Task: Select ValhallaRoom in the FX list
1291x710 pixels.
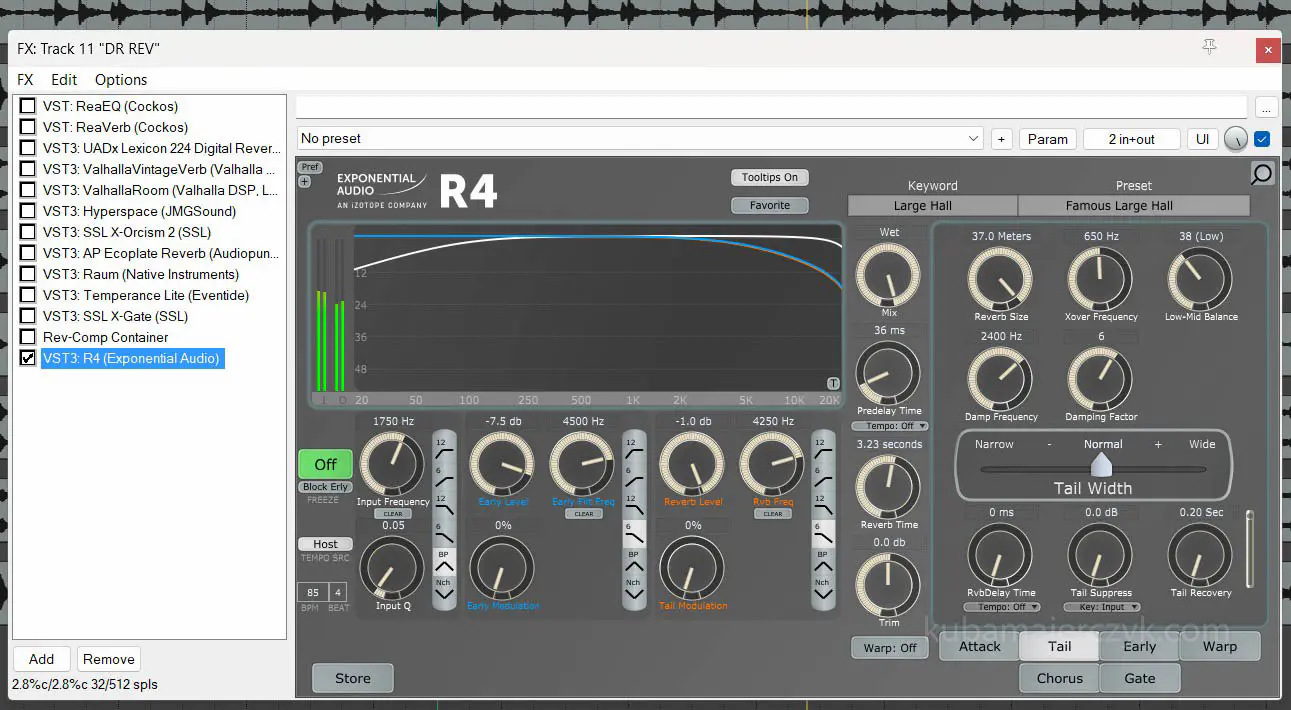Action: [160, 190]
